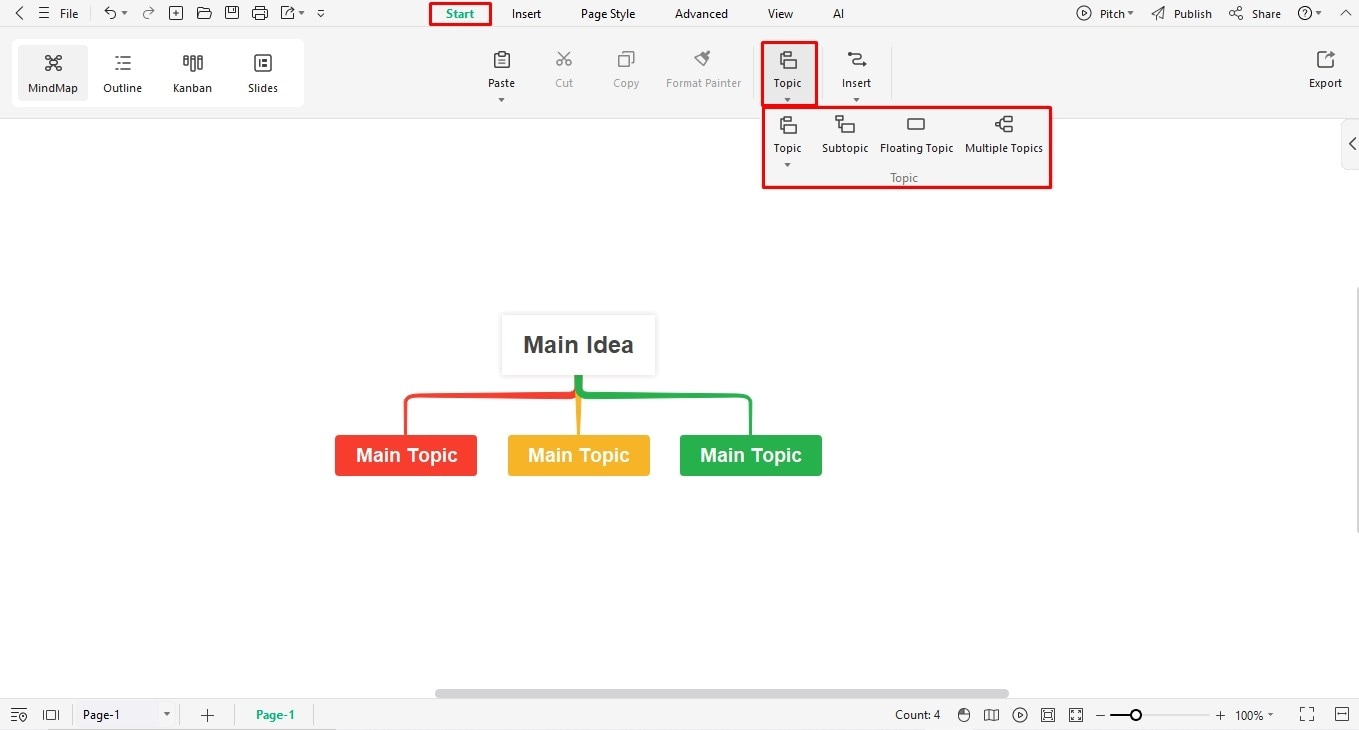Start Pitch presentation mode
Image resolution: width=1359 pixels, height=730 pixels.
click(1105, 14)
